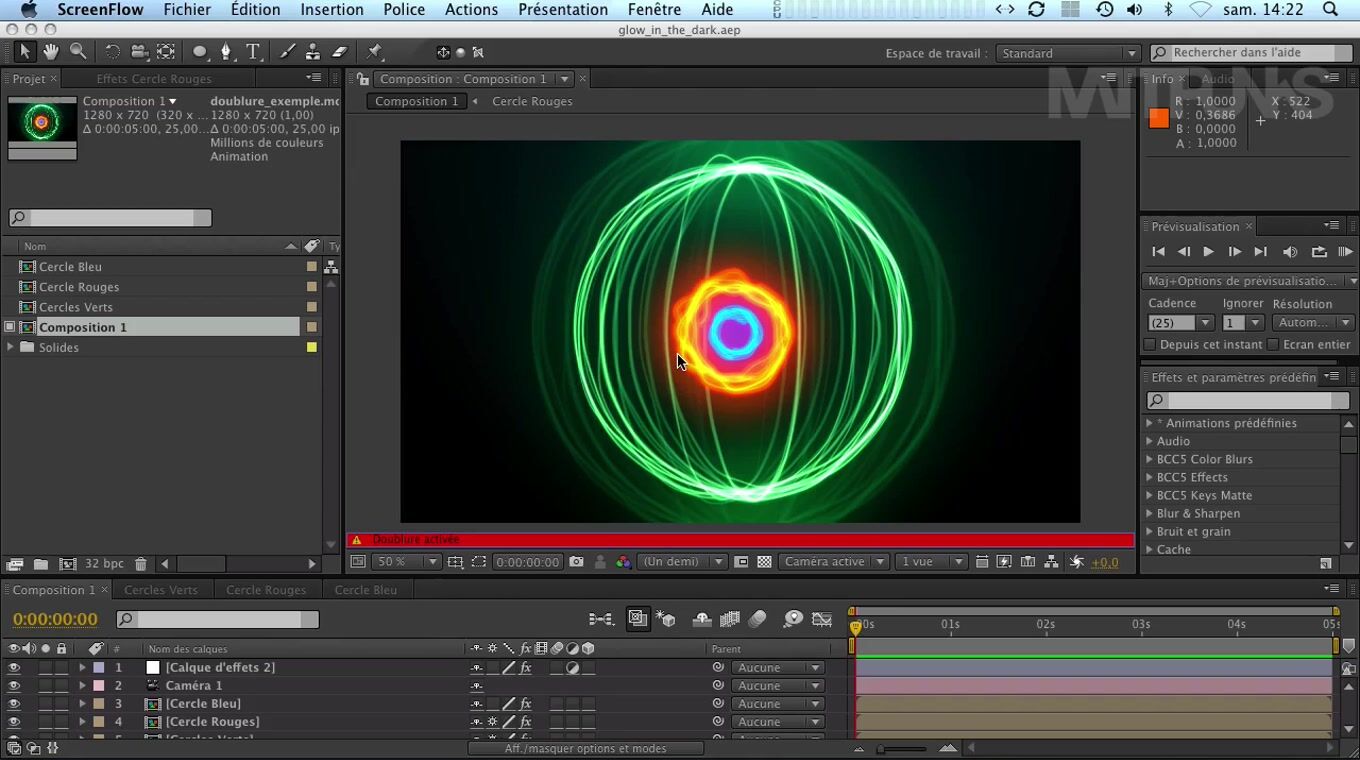Expand the Solides folder

pyautogui.click(x=11, y=347)
